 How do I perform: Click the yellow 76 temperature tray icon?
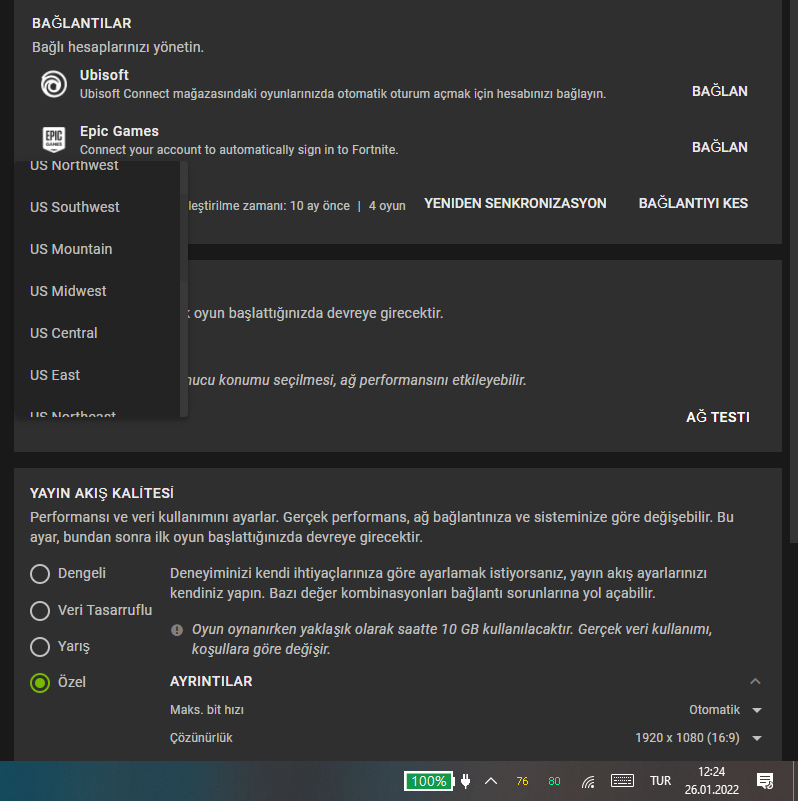tap(522, 781)
